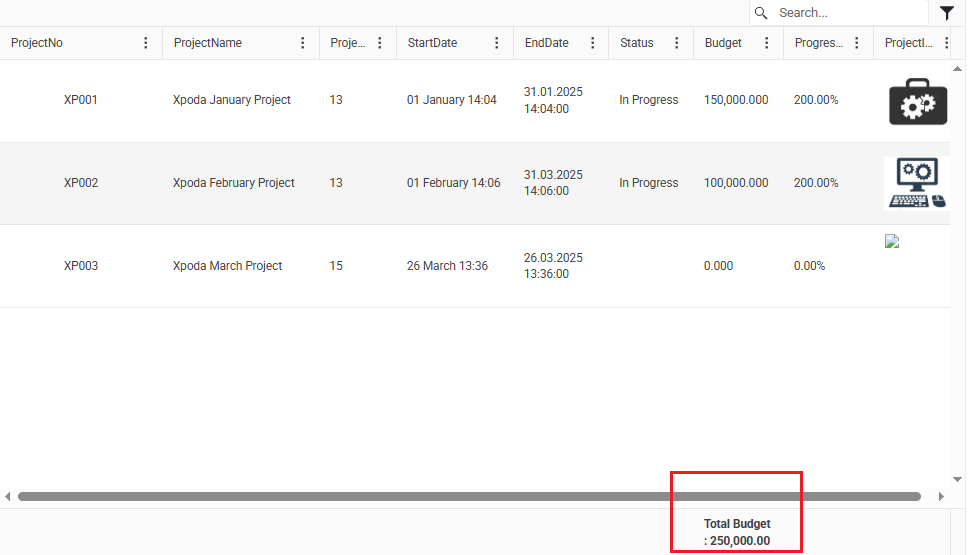Open Proje... column menu dots

tap(380, 43)
